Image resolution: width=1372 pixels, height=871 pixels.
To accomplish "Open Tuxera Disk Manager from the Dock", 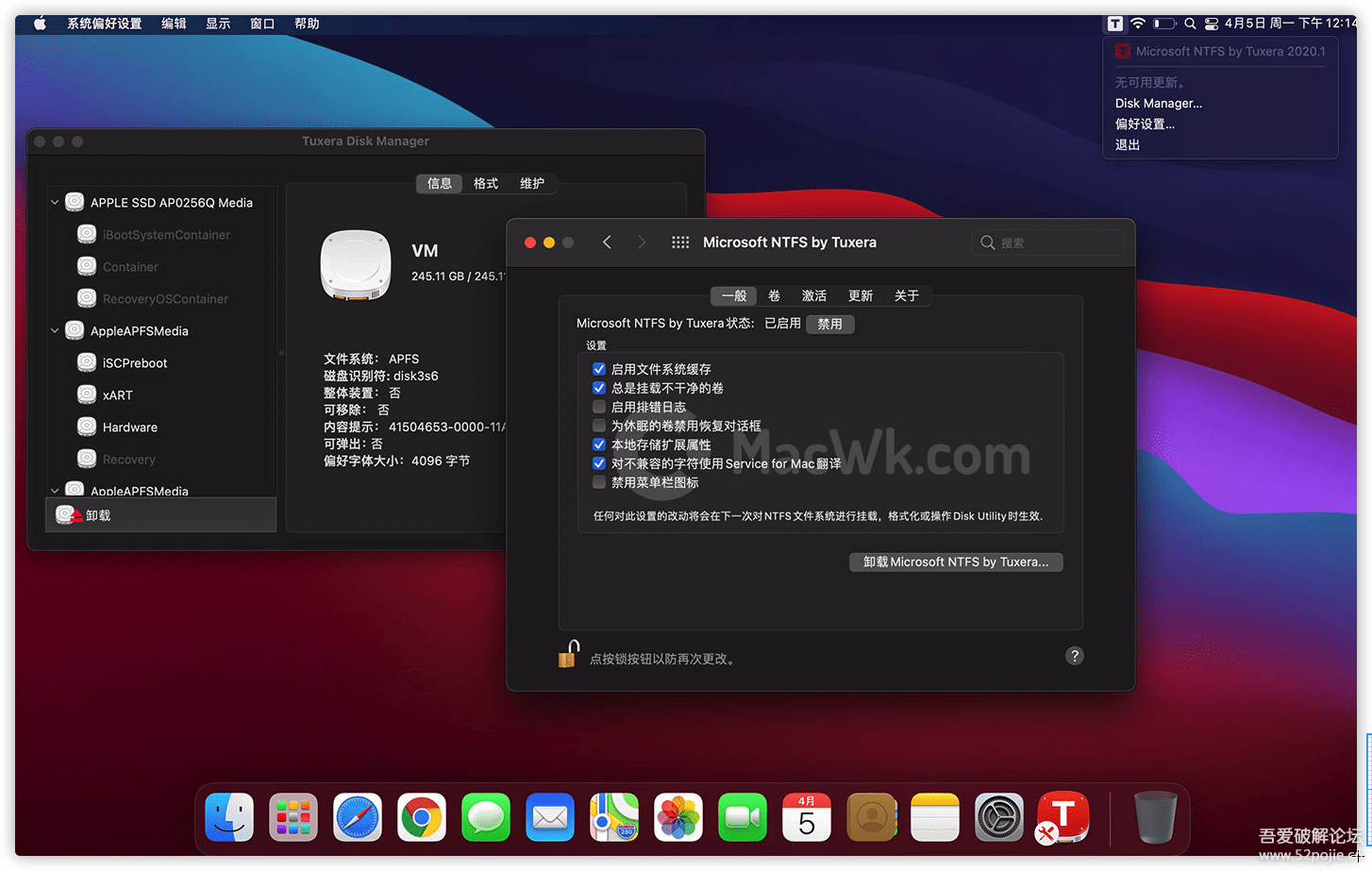I will point(1062,817).
